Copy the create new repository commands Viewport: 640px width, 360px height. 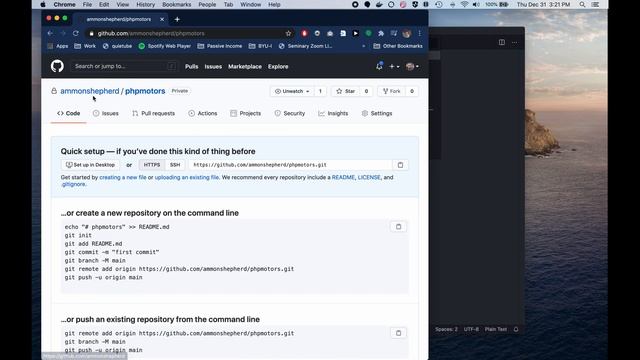pyautogui.click(x=398, y=227)
